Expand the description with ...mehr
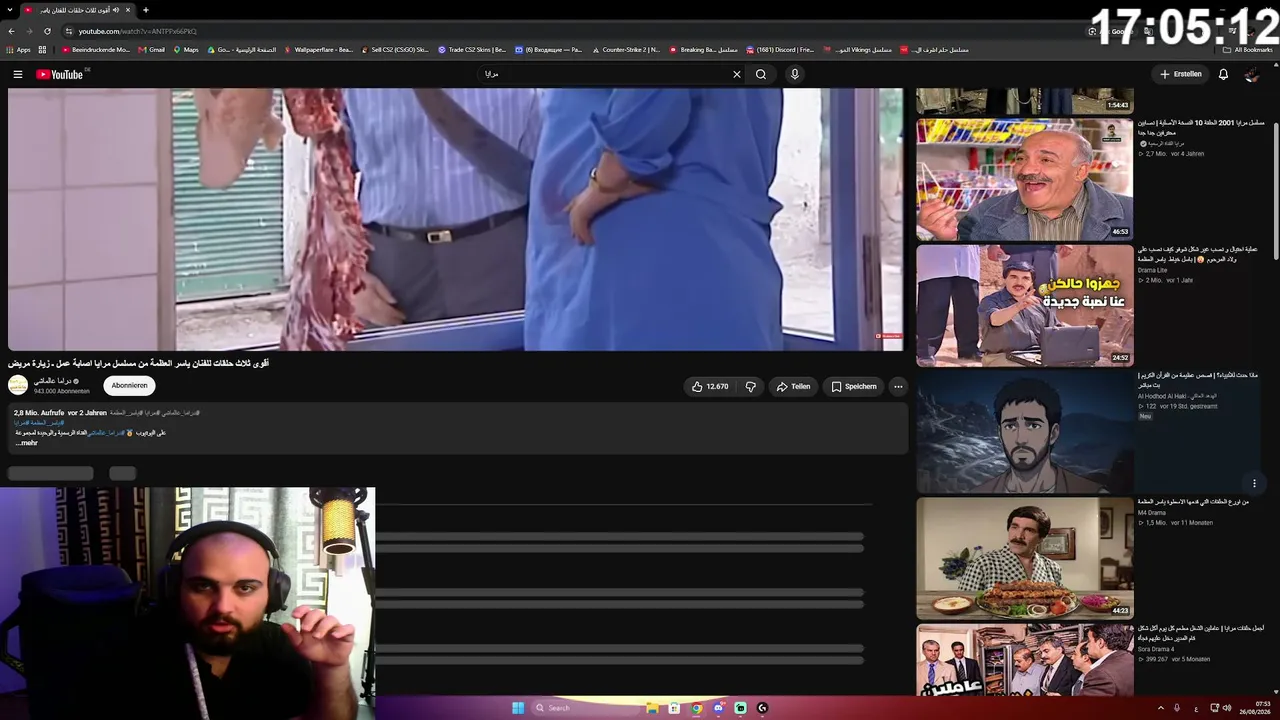 (x=26, y=442)
